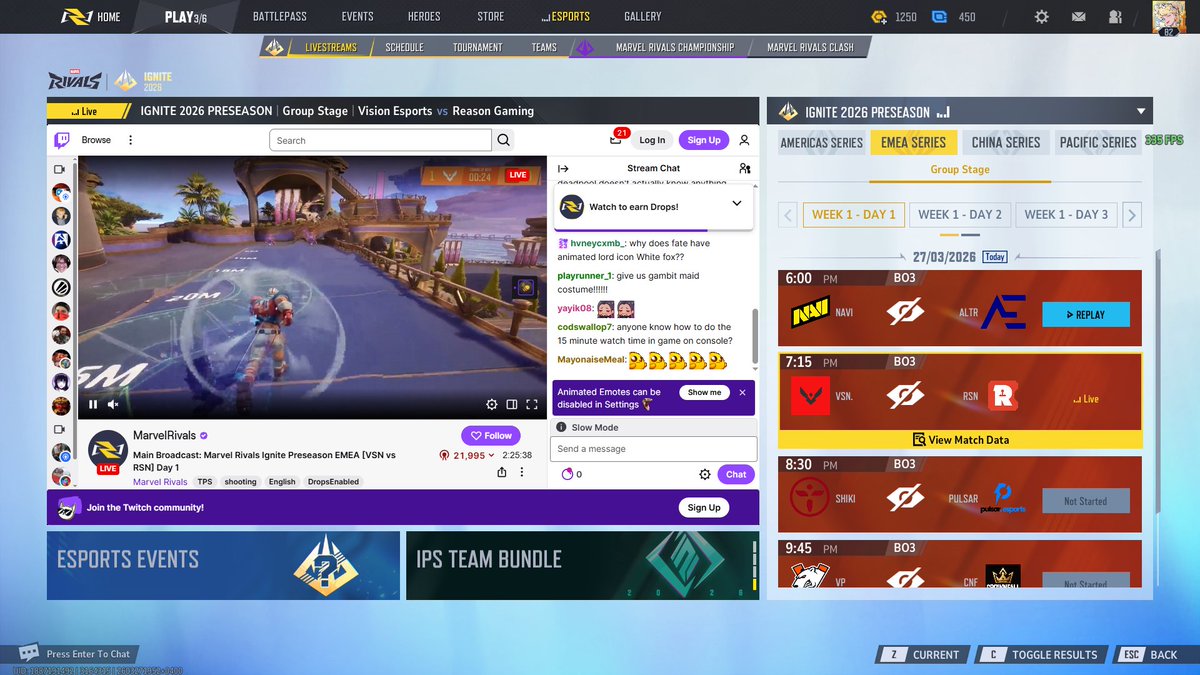This screenshot has height=675, width=1200.
Task: Click Pulsar Esports logo in 8:30 match
Action: pyautogui.click(x=1002, y=498)
